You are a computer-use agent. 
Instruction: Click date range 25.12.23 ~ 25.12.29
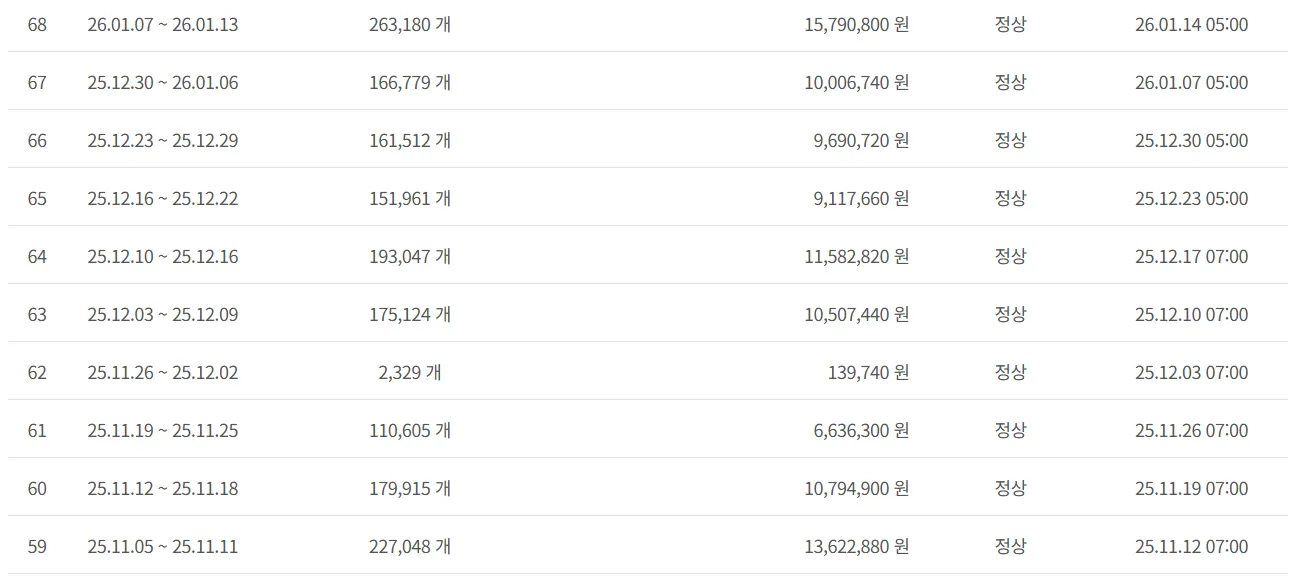163,141
